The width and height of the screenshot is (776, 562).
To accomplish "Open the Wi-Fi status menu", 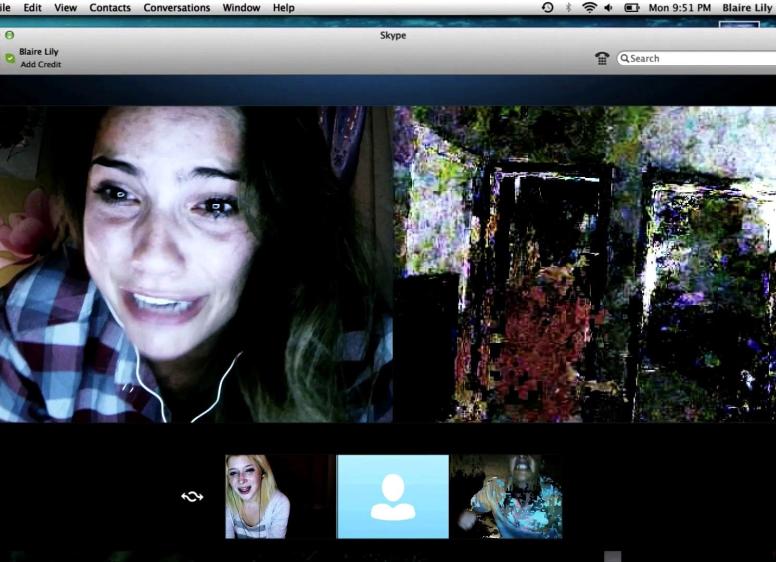I will tap(589, 7).
